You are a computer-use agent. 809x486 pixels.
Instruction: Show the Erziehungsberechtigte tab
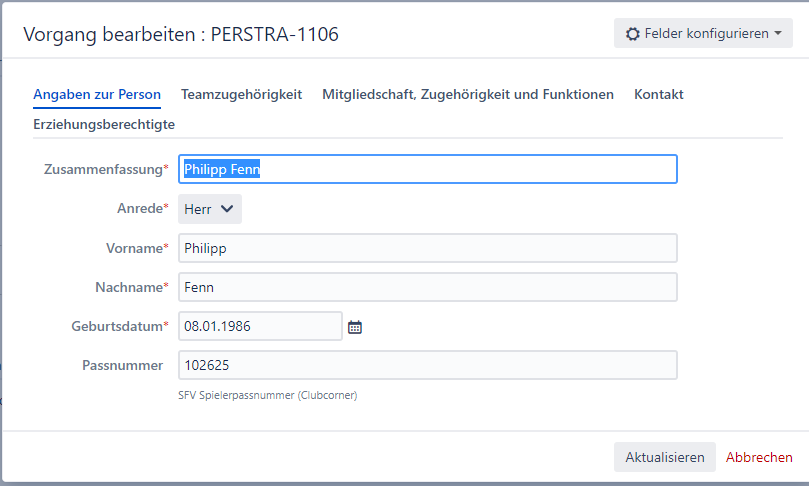[x=104, y=125]
